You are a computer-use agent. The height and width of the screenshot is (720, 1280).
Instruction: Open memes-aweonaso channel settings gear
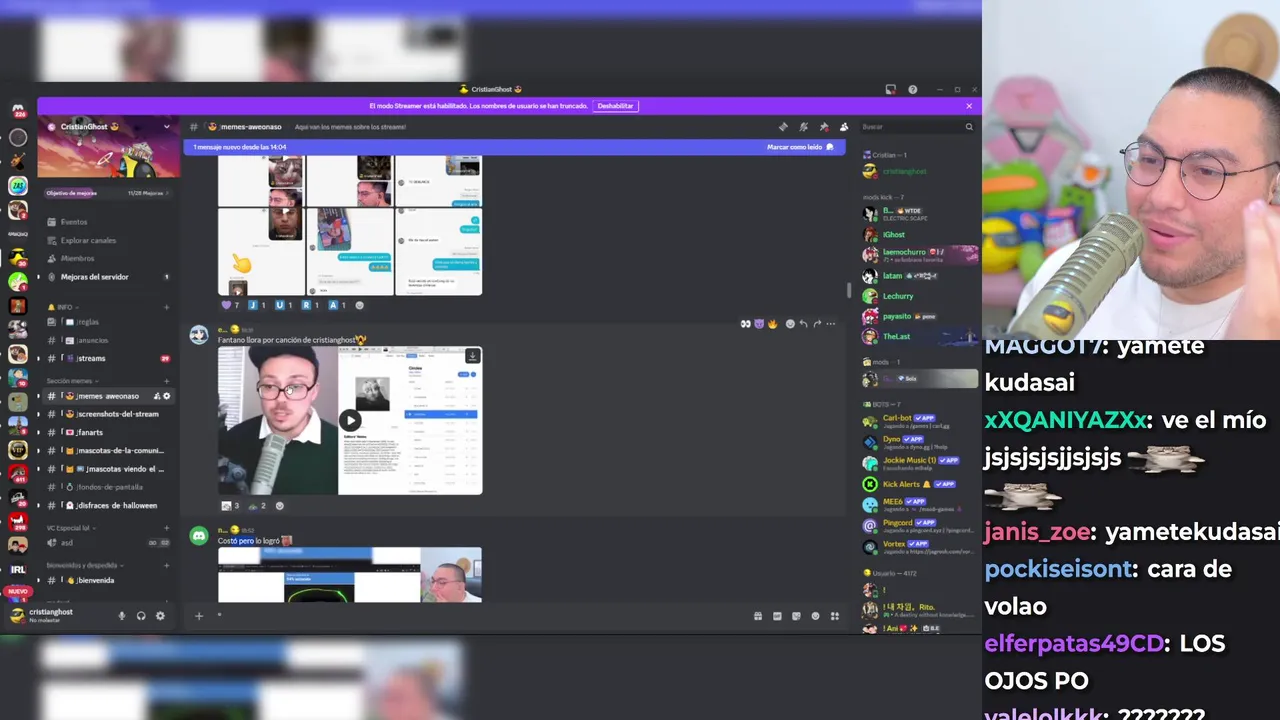167,396
